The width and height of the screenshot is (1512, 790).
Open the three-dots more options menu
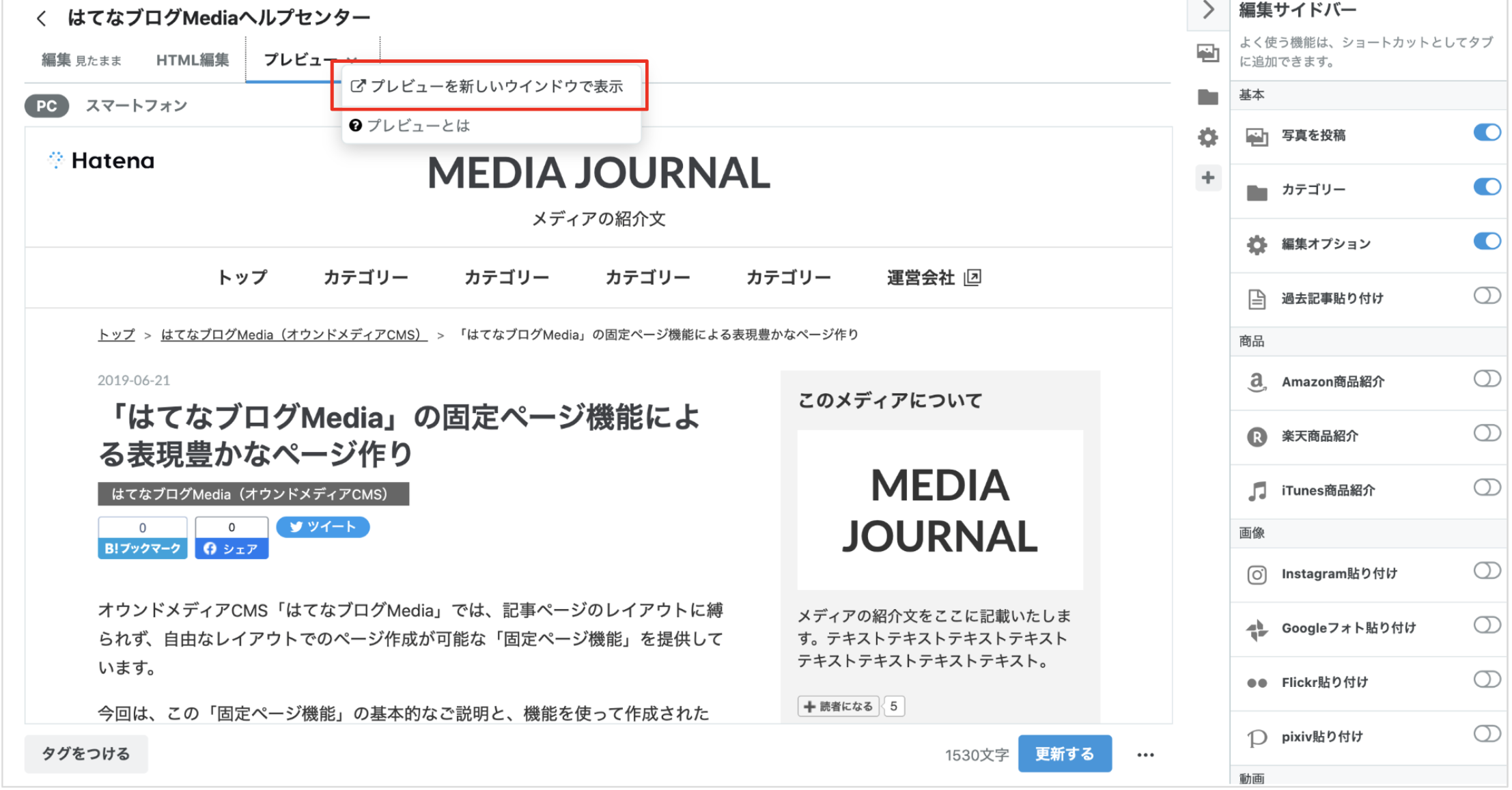point(1145,754)
